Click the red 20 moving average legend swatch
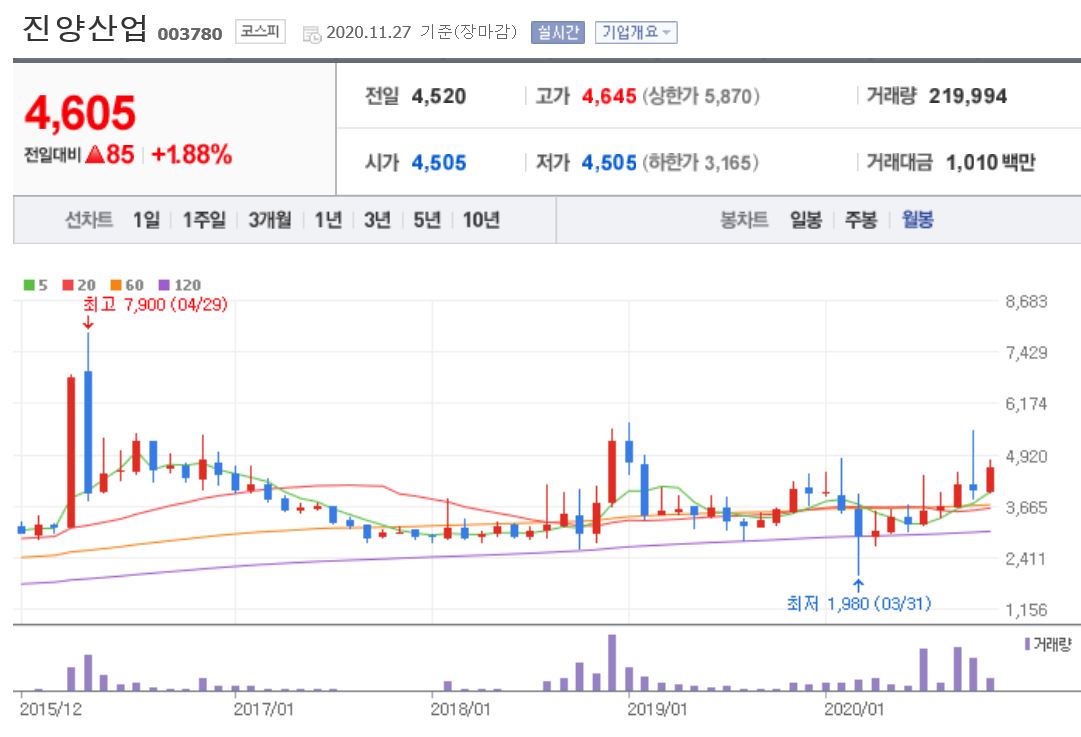The height and width of the screenshot is (737, 1081). coord(68,285)
